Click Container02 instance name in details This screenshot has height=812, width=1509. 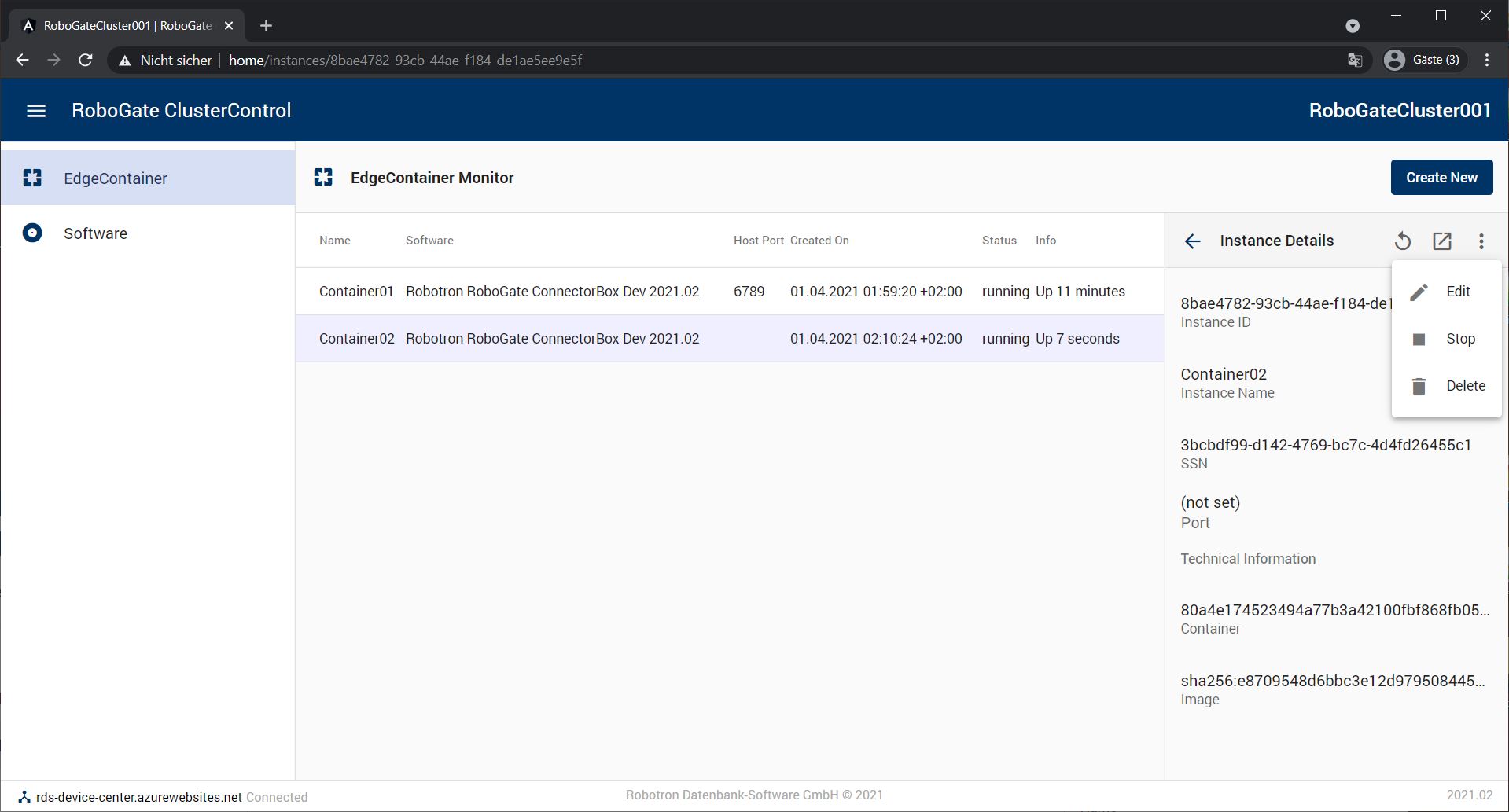tap(1224, 374)
